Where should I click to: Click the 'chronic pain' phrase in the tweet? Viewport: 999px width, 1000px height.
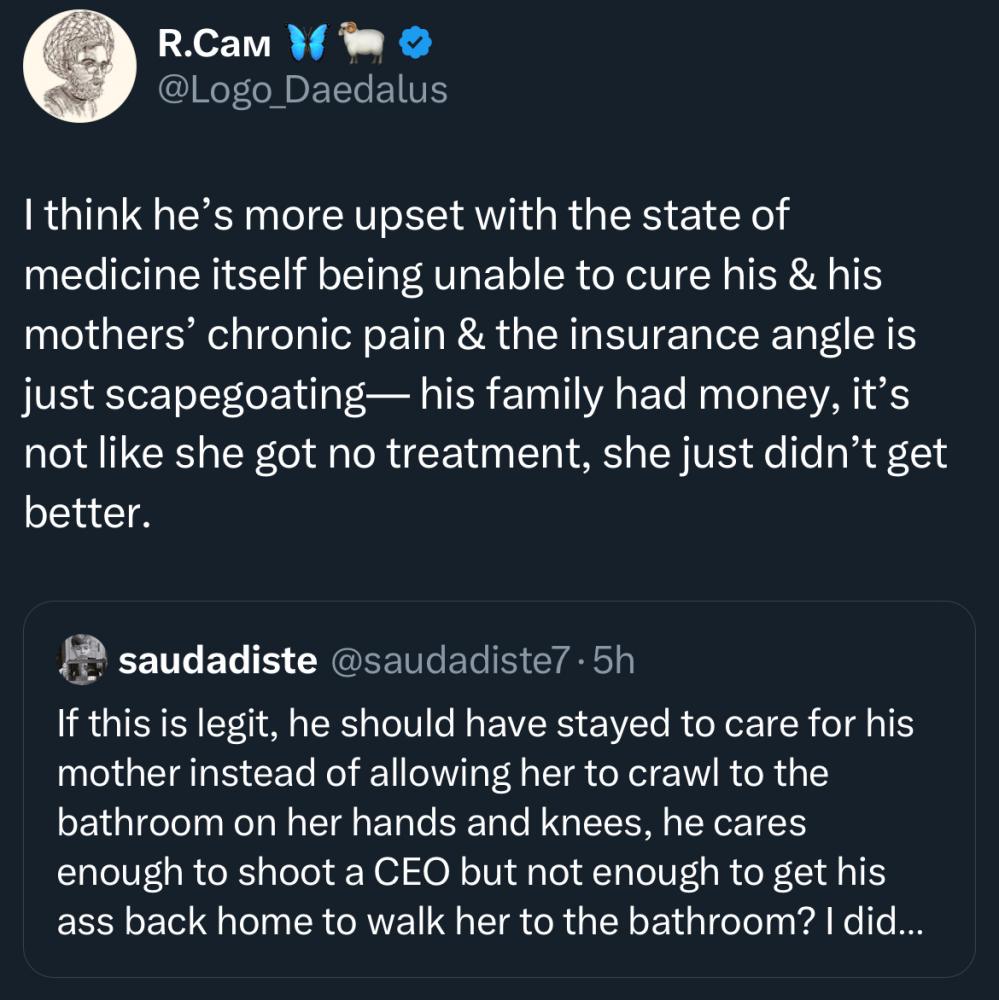click(x=326, y=335)
